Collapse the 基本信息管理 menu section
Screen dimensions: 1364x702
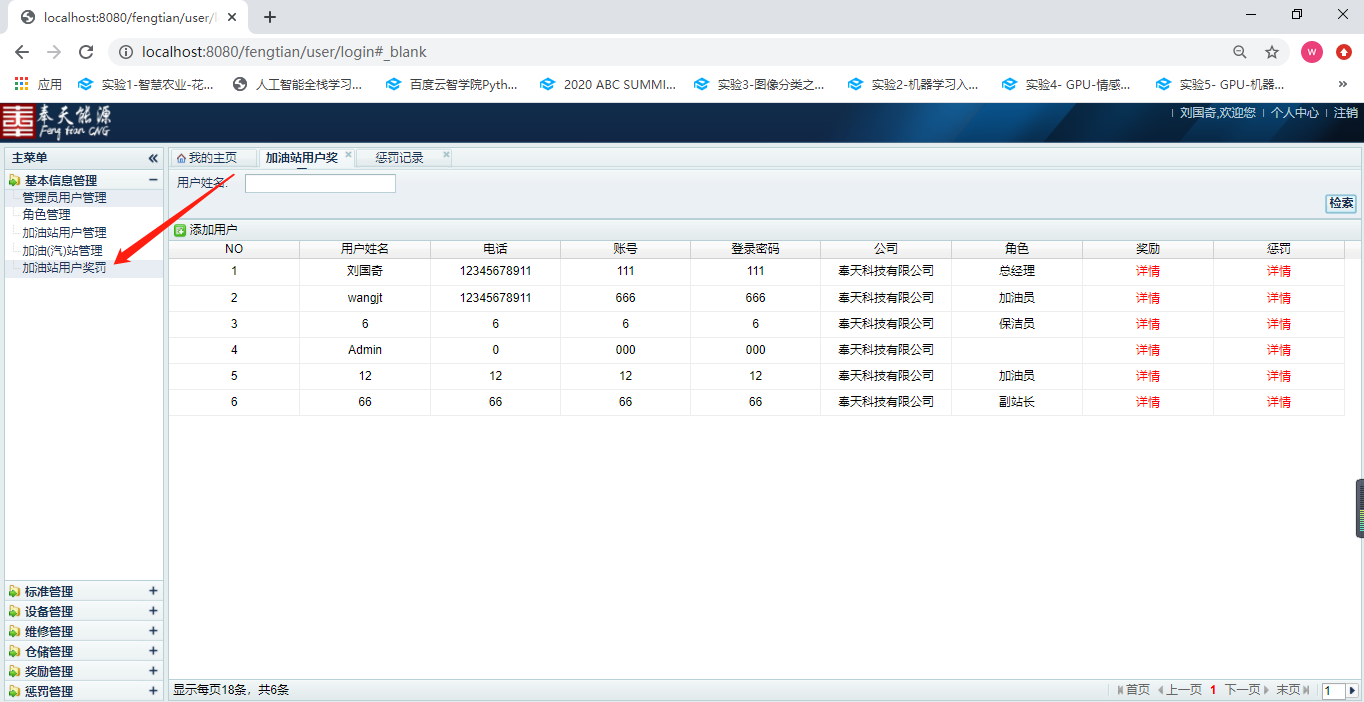tap(153, 180)
